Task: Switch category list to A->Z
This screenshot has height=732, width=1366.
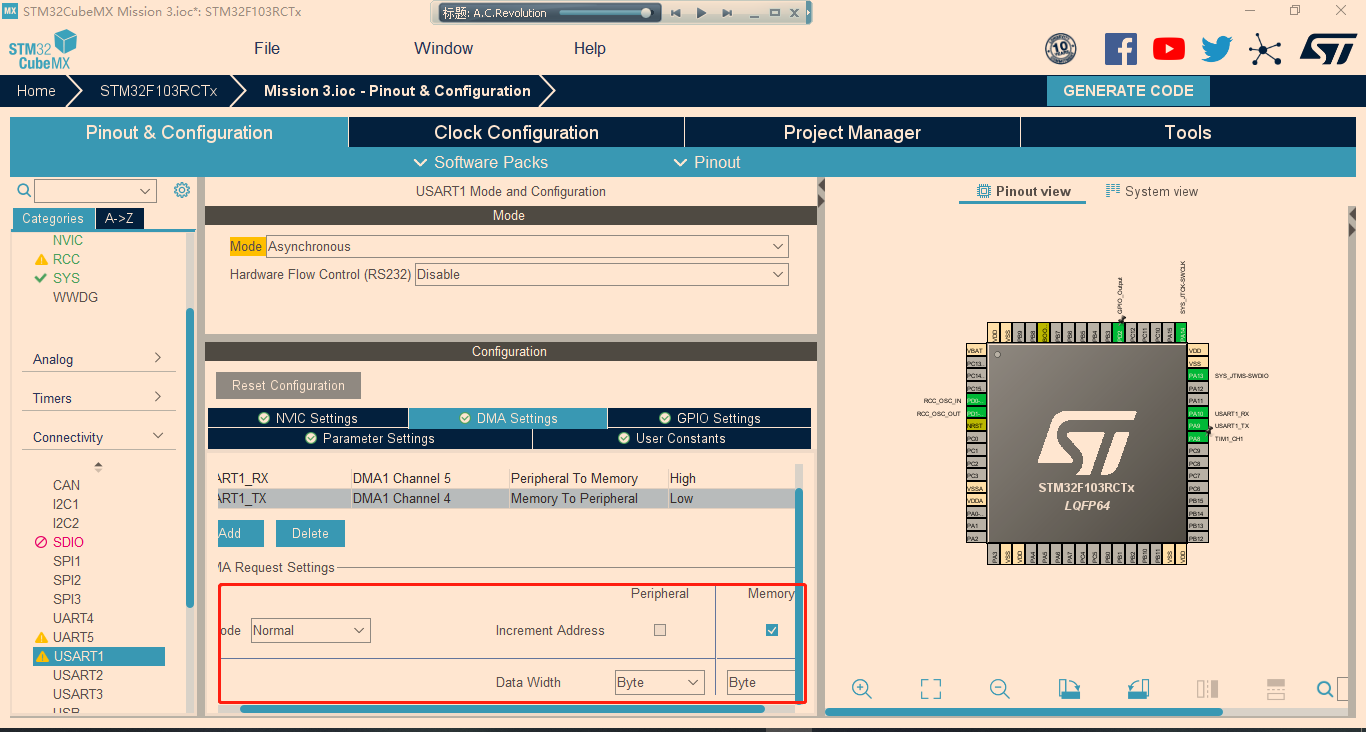Action: point(118,218)
